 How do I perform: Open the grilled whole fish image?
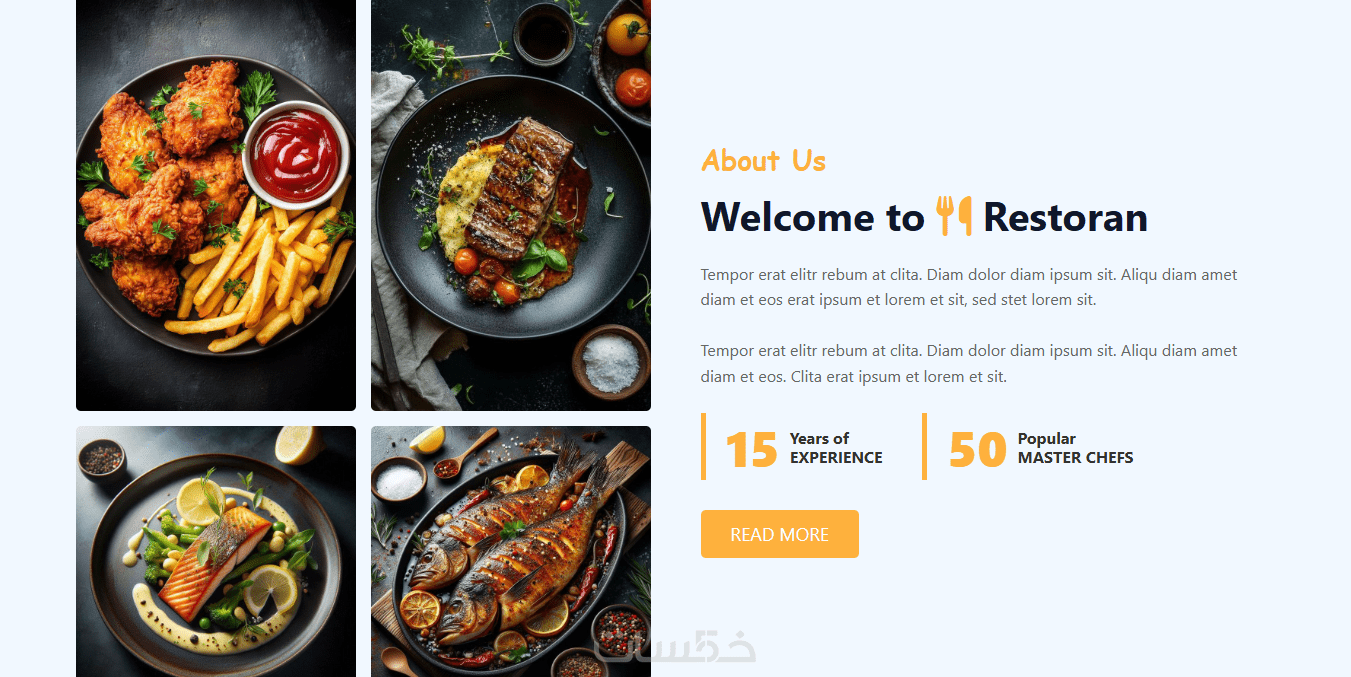511,552
